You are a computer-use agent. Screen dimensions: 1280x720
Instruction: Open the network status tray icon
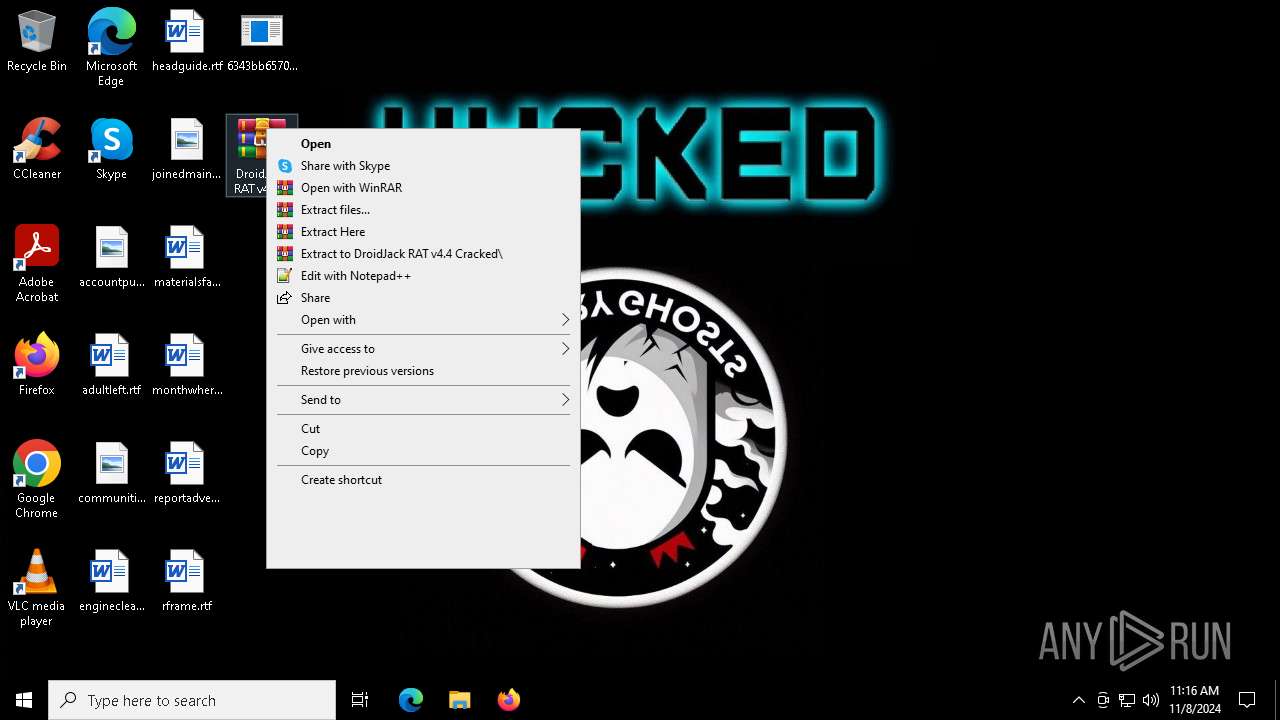click(1127, 700)
